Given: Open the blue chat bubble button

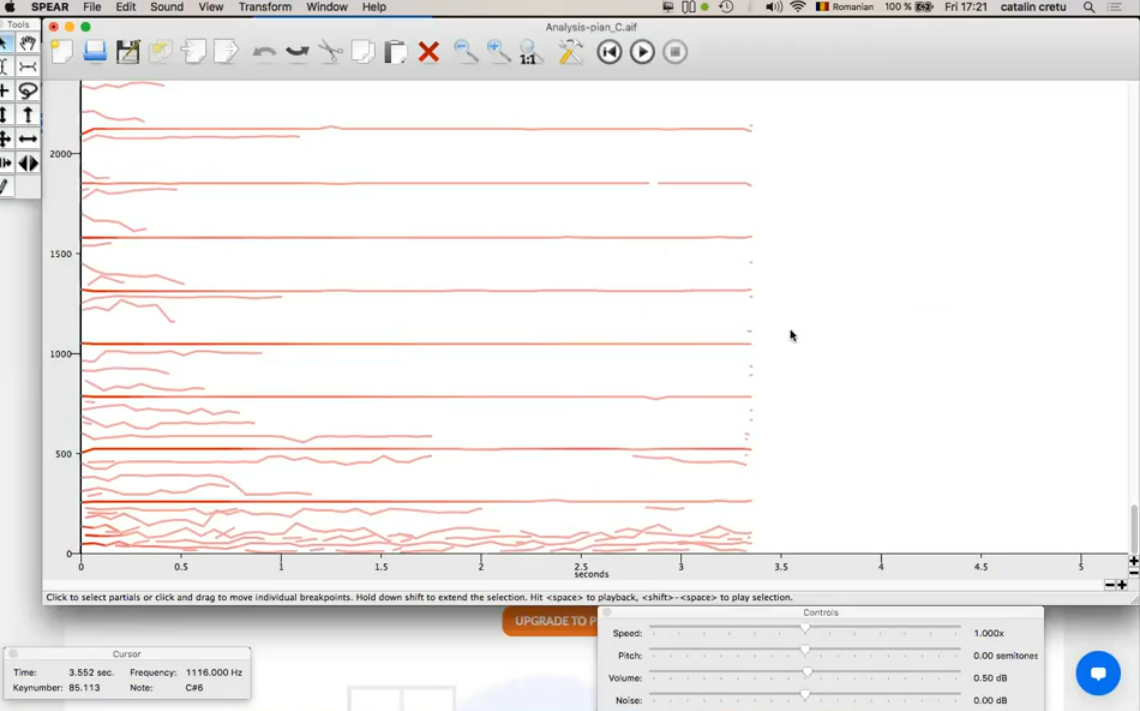Looking at the screenshot, I should click(x=1097, y=673).
